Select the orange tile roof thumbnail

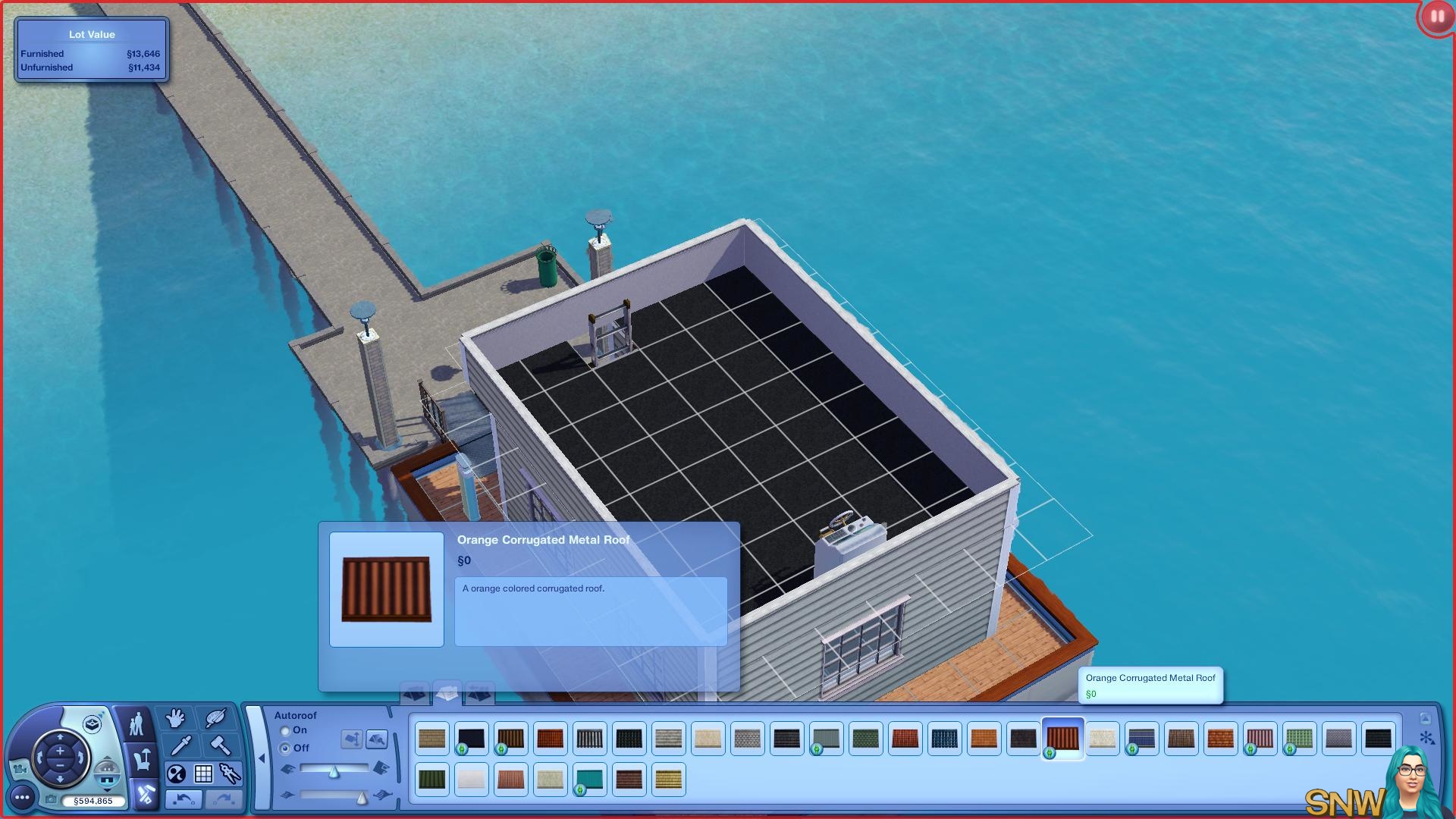click(984, 739)
